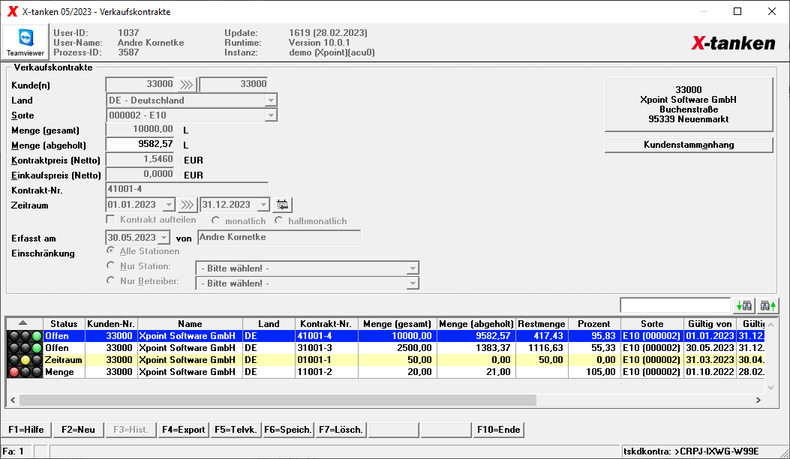This screenshot has width=790, height=459.
Task: Sort by Prozent column header
Action: tap(594, 323)
